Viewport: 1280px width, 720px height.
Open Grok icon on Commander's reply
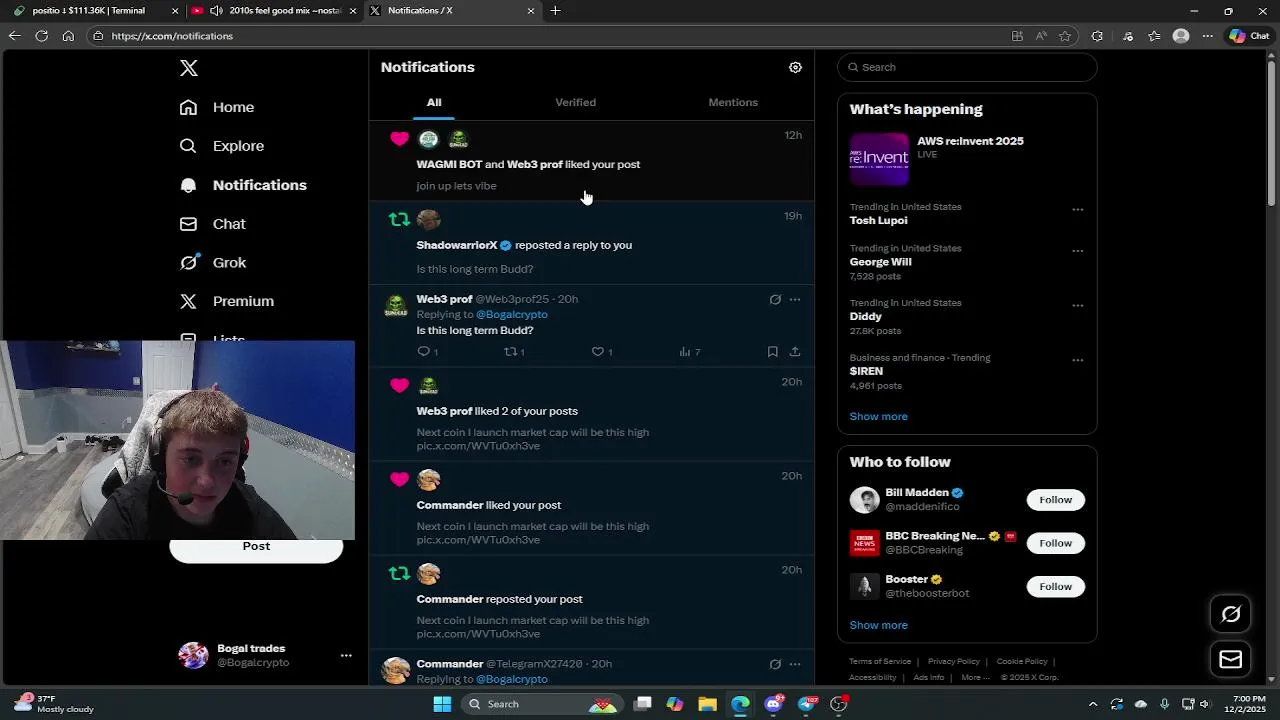pyautogui.click(x=775, y=664)
